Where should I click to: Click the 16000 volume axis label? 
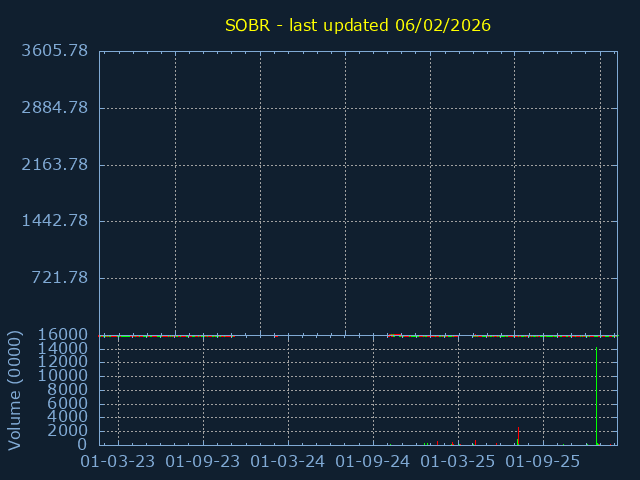(x=62, y=335)
